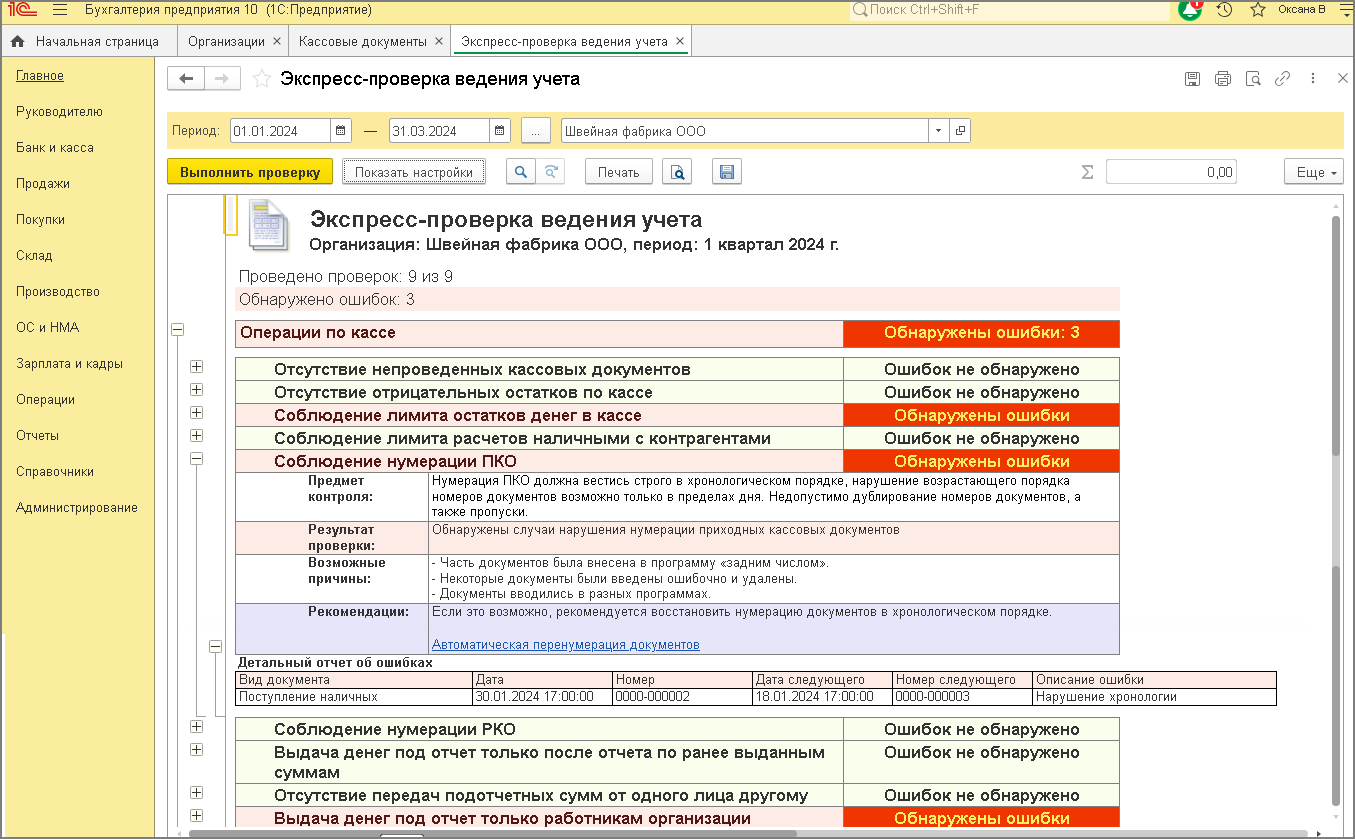
Task: Expand Отсутствие отрицательных остатков по кассе row
Action: pyautogui.click(x=197, y=390)
